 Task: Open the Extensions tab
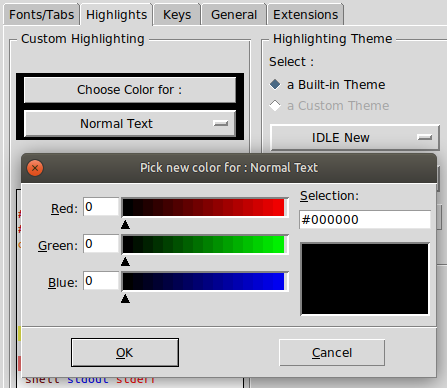(306, 15)
